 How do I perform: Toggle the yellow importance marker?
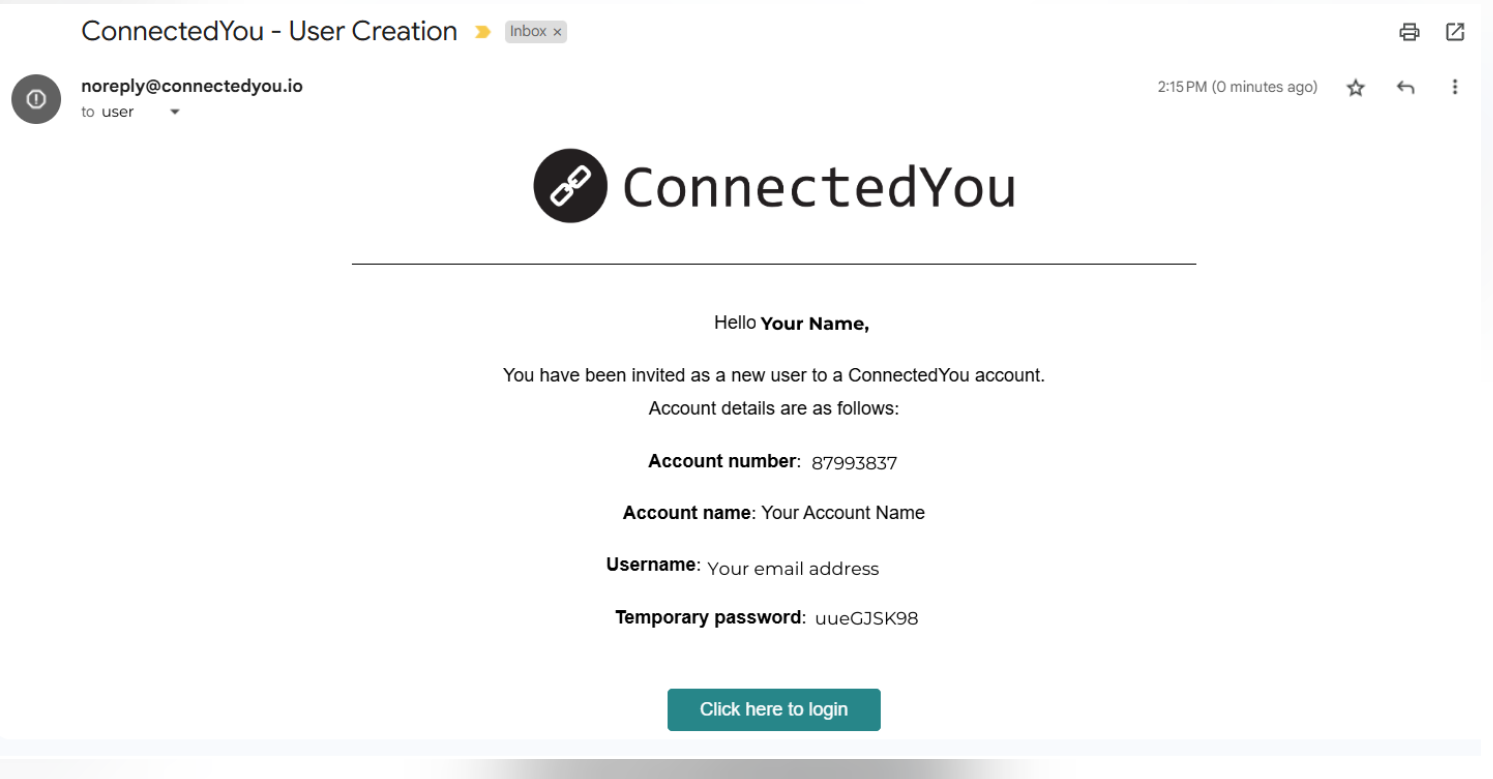[483, 32]
